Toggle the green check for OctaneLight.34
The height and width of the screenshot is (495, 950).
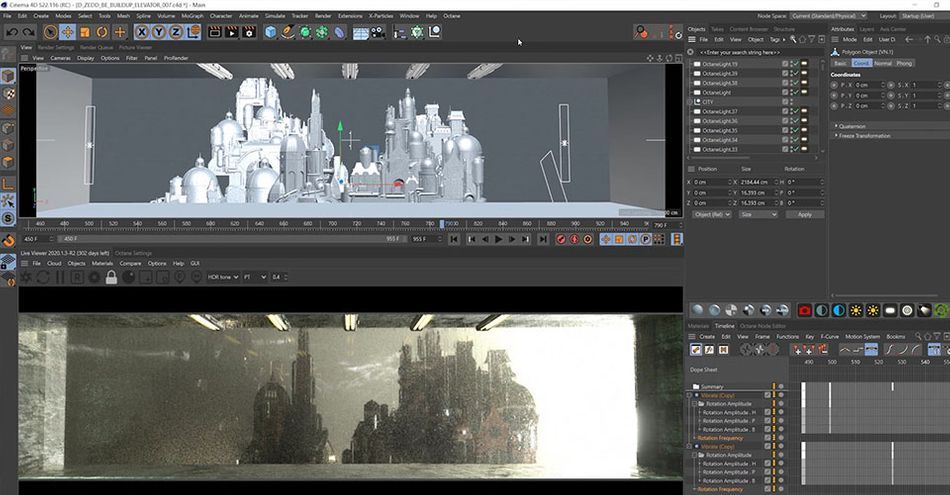point(795,140)
